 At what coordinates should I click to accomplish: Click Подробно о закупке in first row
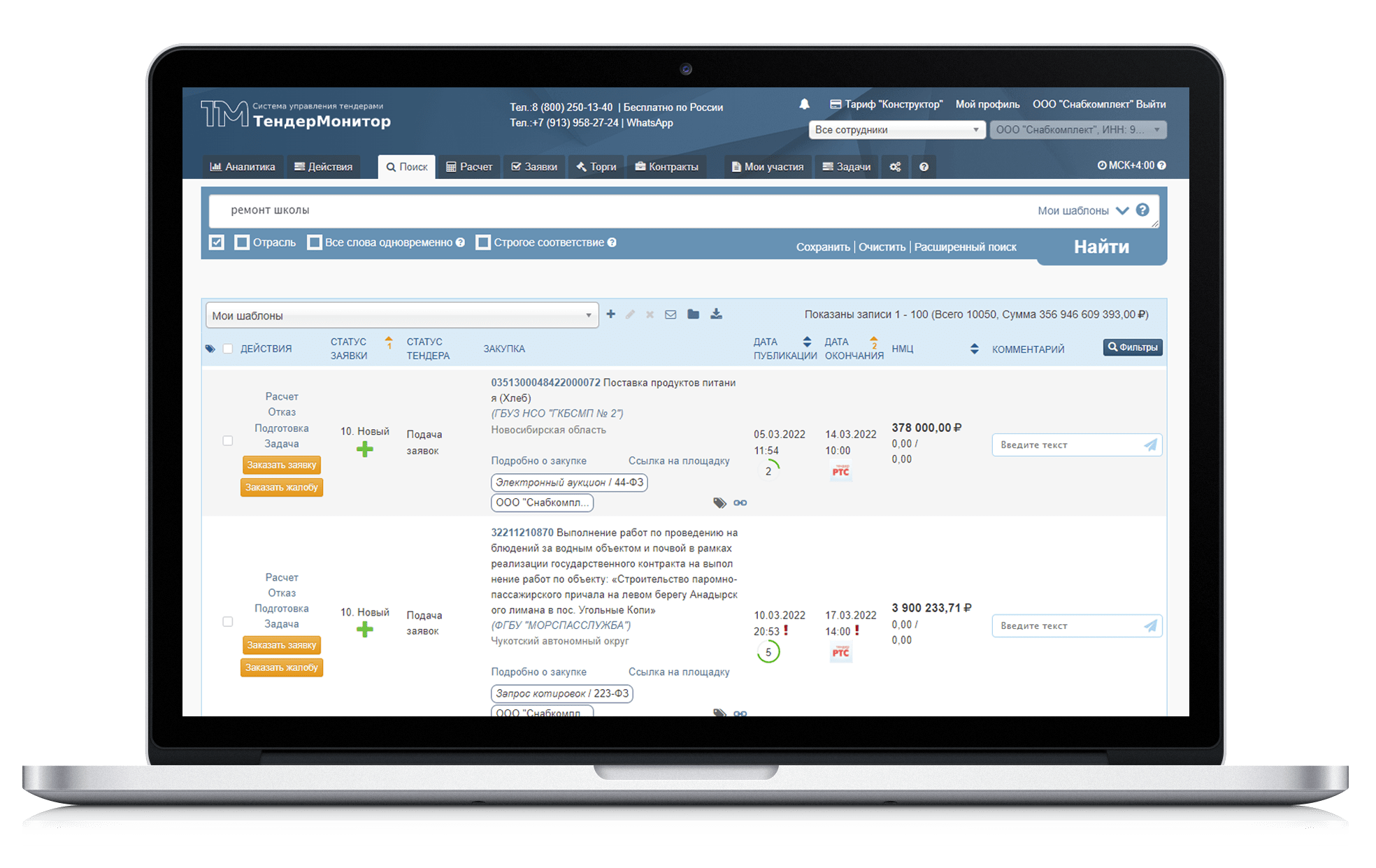click(x=538, y=461)
